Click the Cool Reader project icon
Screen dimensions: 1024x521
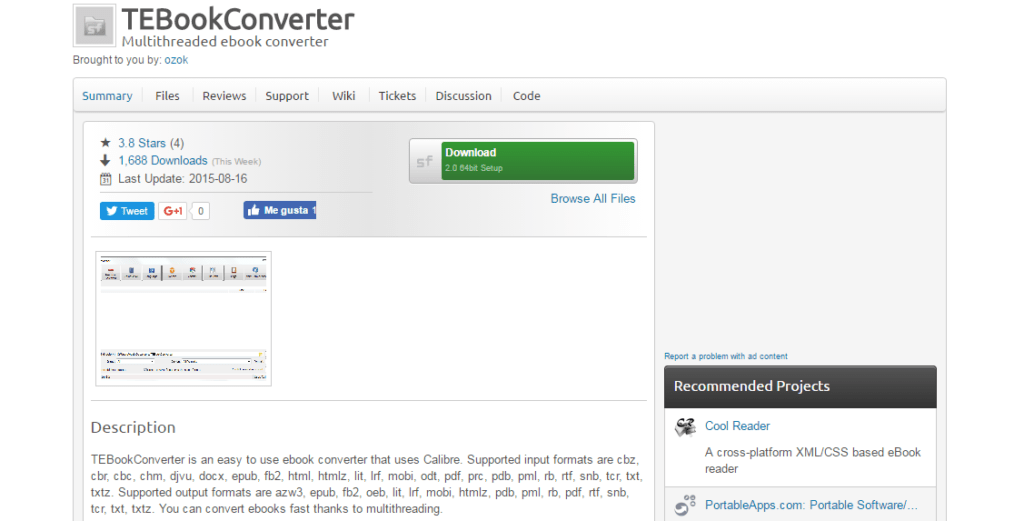(685, 427)
